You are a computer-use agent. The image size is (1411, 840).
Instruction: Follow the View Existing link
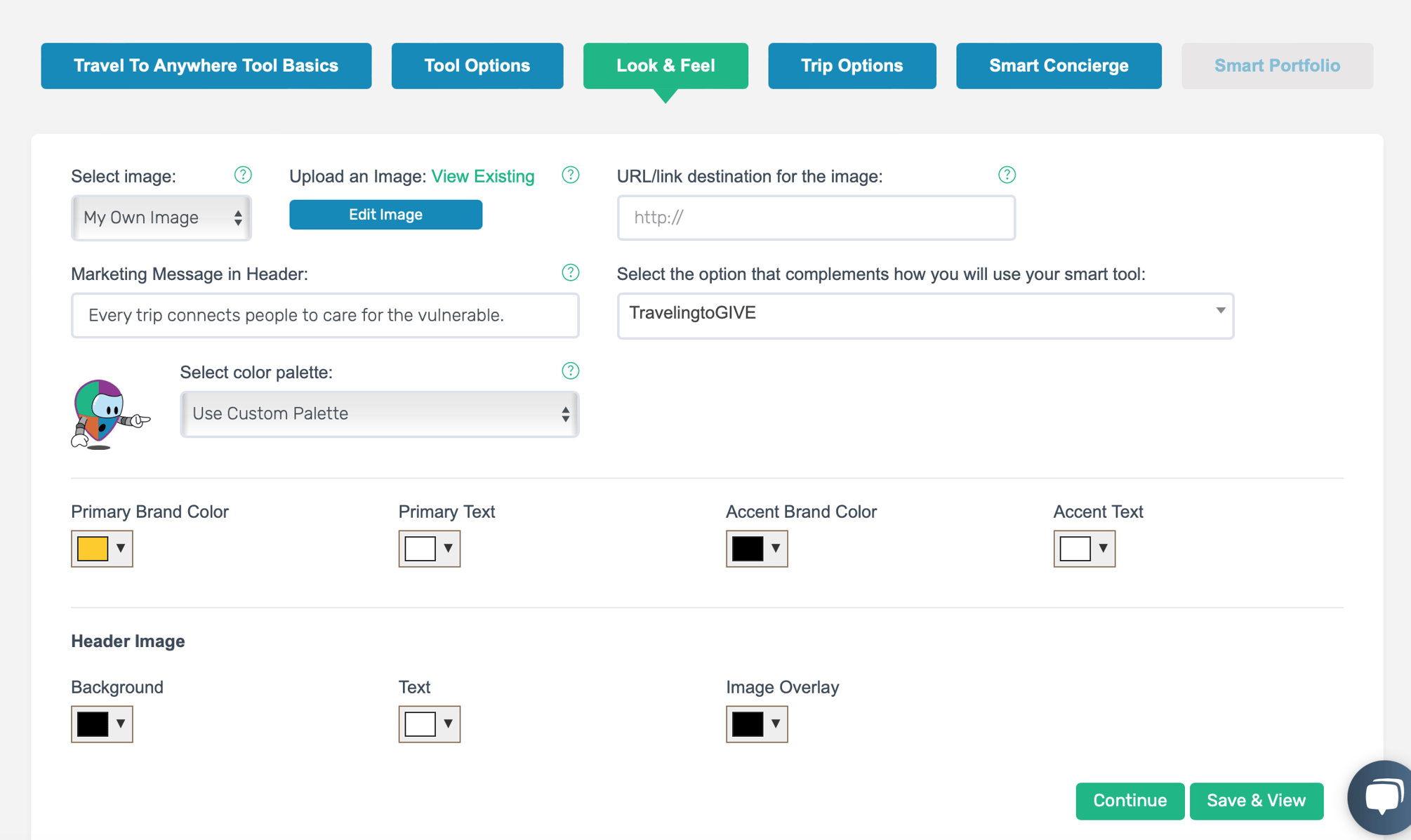483,176
